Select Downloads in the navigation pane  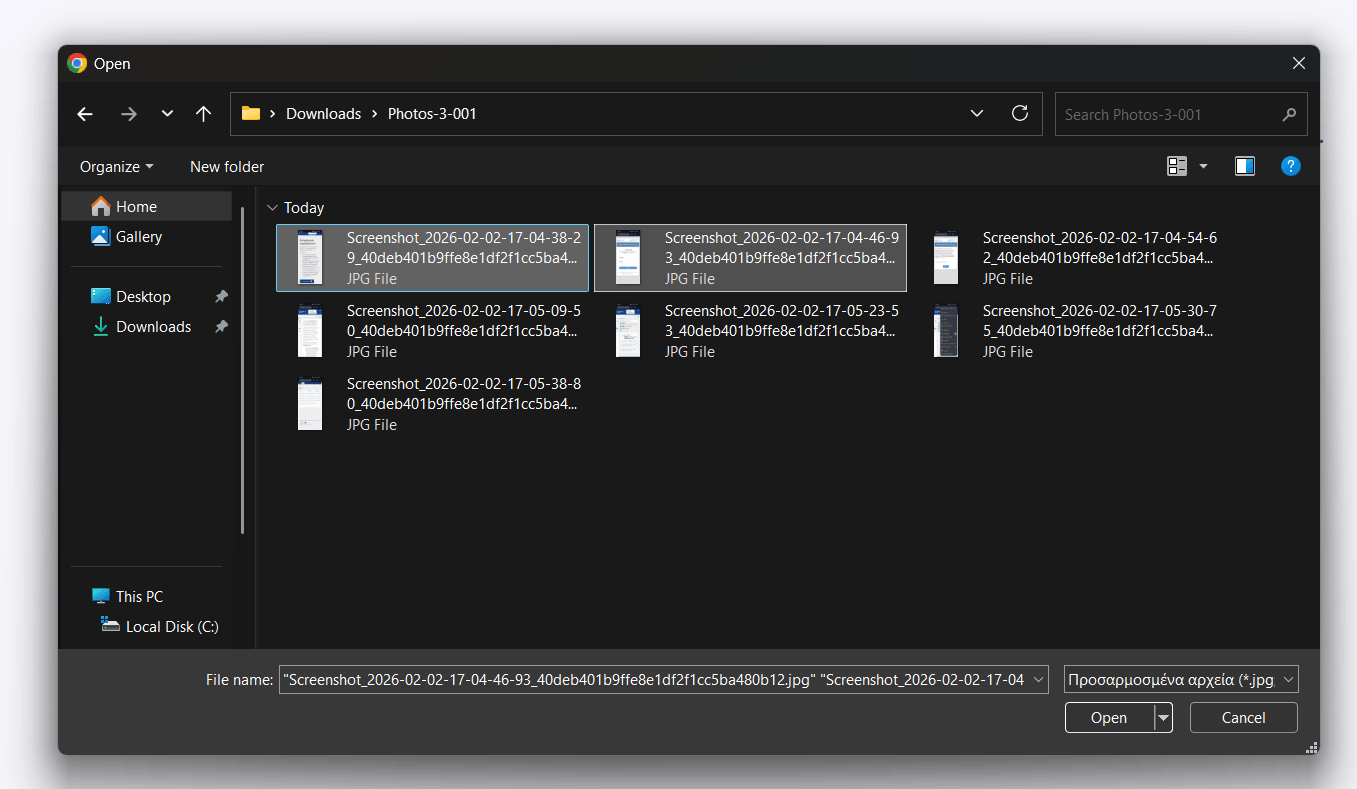click(x=153, y=327)
